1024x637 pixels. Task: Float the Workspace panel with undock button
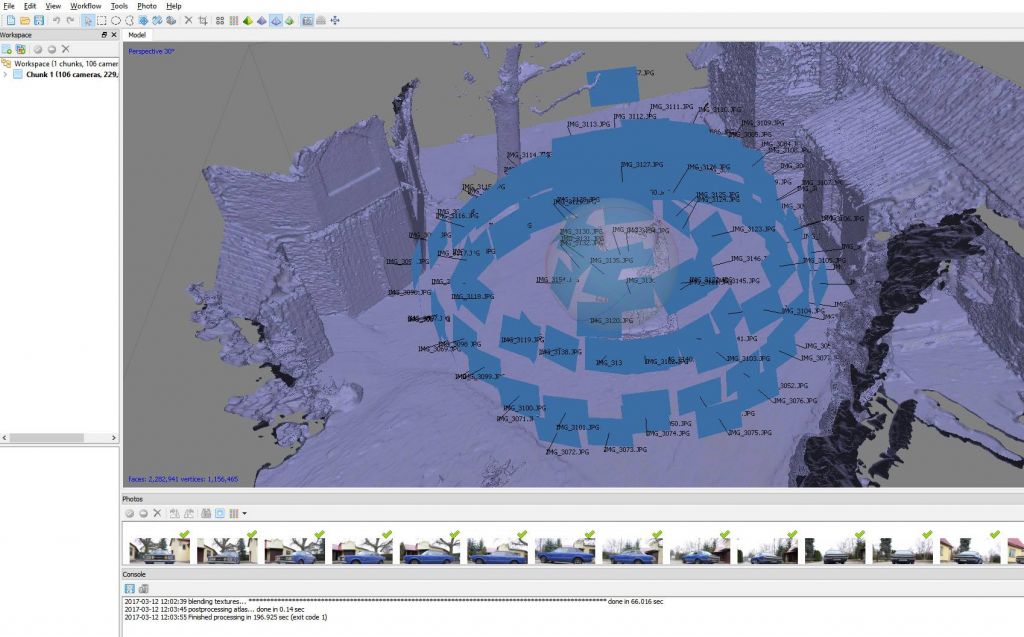tap(105, 35)
